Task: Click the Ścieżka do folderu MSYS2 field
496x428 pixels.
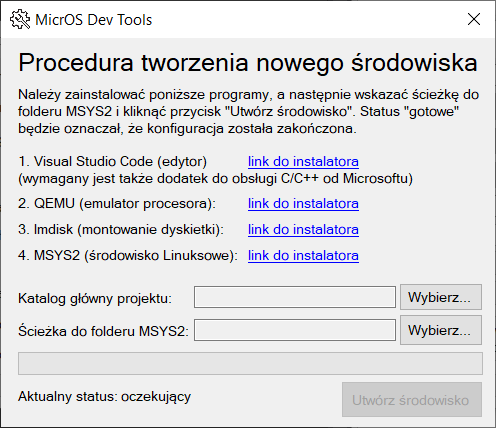Action: pos(295,330)
